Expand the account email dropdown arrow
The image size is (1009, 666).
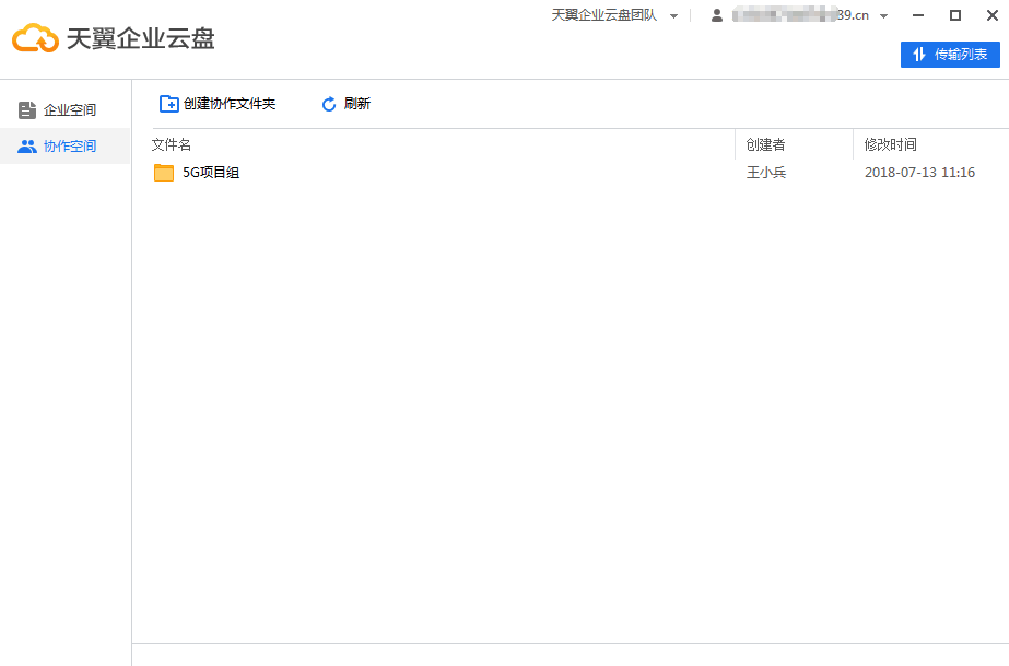(884, 16)
